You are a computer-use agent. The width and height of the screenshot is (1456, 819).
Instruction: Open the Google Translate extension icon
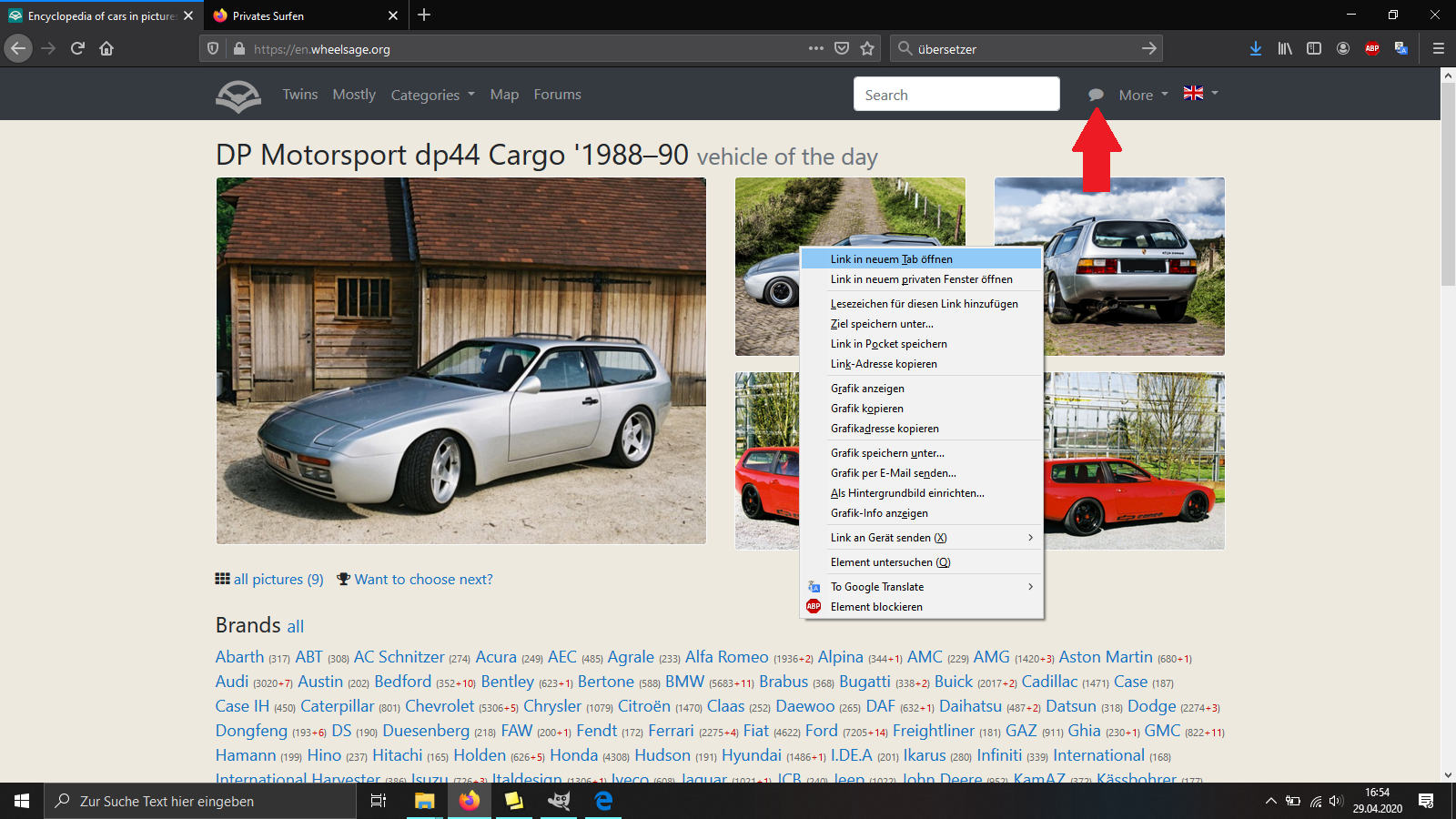pyautogui.click(x=1401, y=48)
